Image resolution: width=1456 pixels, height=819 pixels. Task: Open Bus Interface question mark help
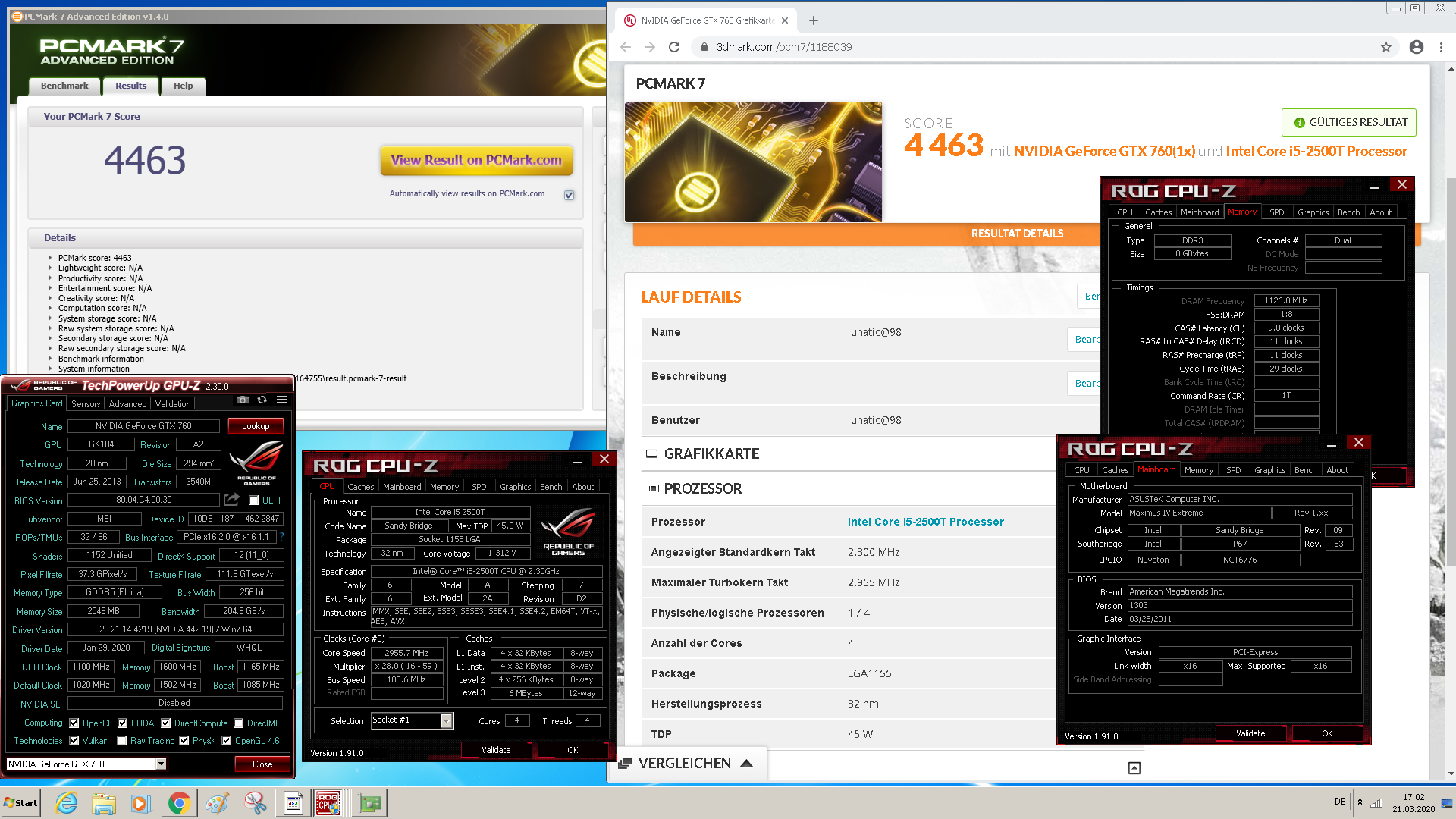pyautogui.click(x=281, y=537)
